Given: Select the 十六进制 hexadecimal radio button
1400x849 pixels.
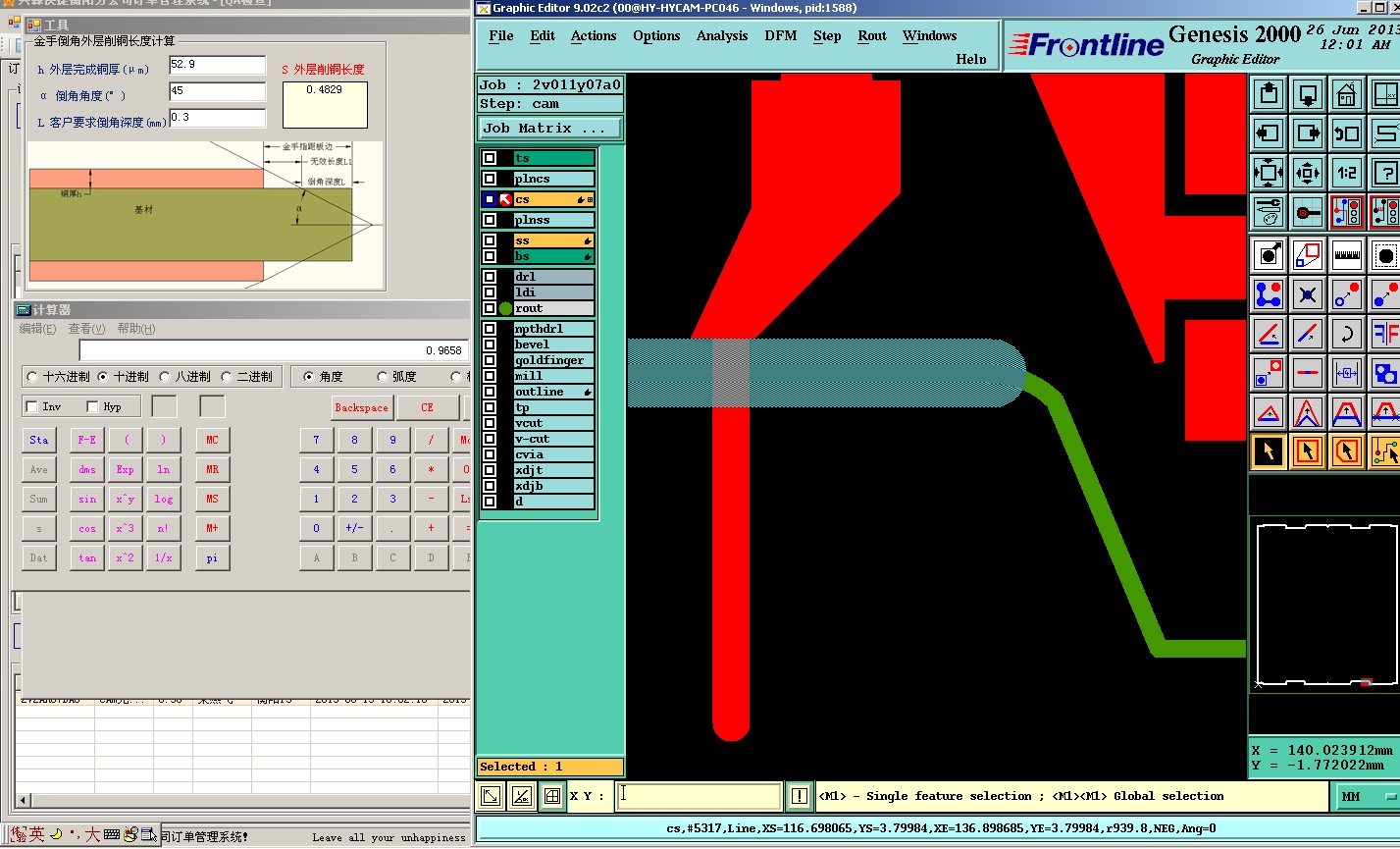Looking at the screenshot, I should pyautogui.click(x=32, y=377).
